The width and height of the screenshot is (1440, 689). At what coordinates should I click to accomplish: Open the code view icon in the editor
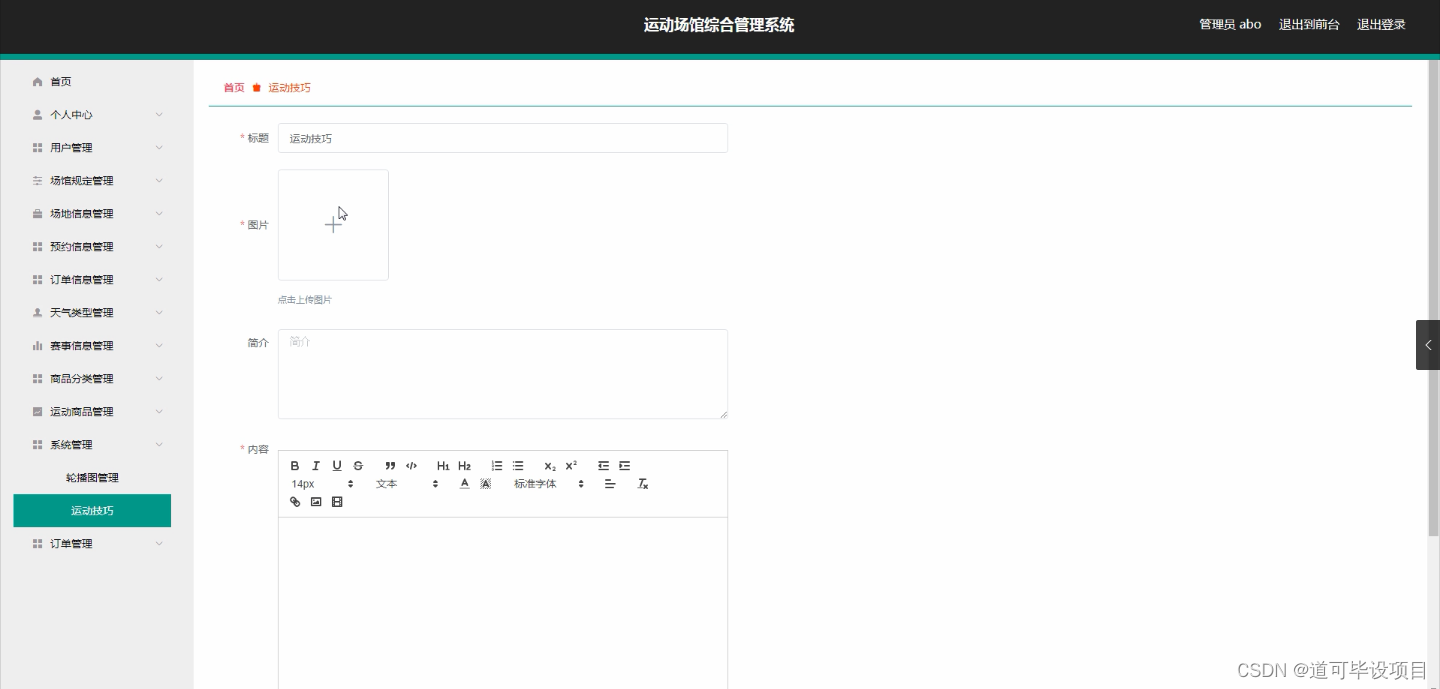click(x=411, y=465)
